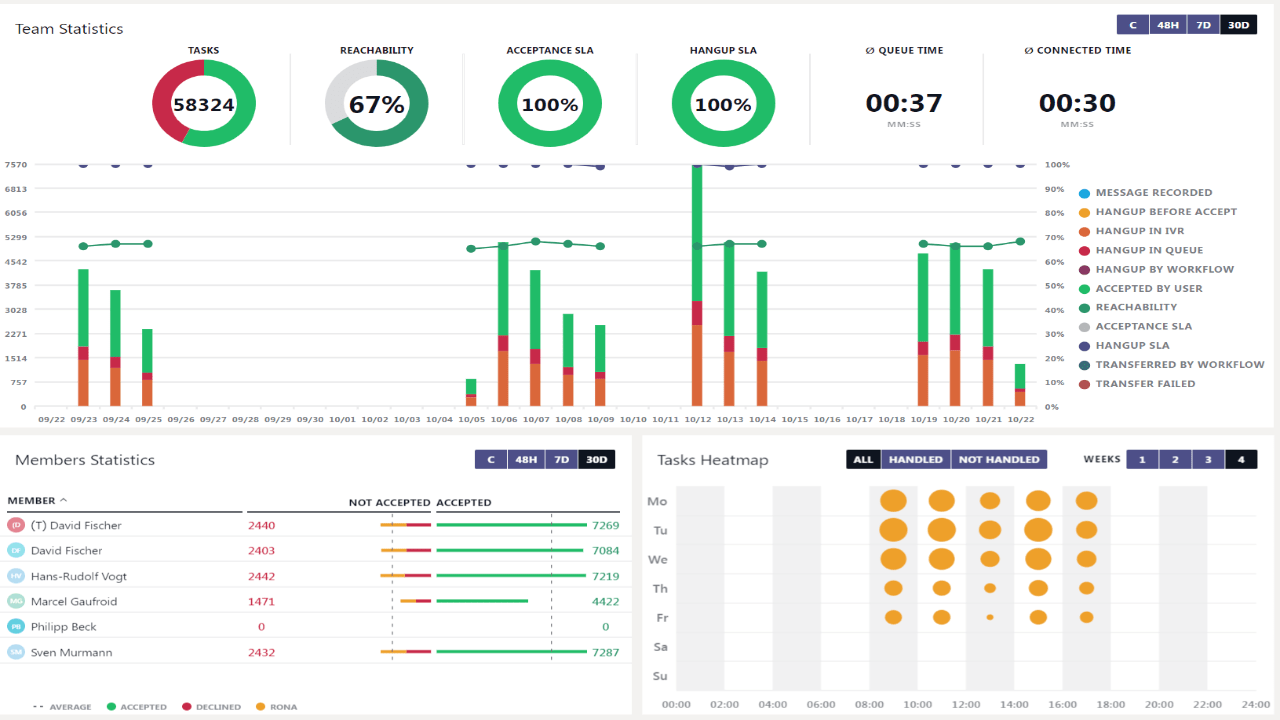The width and height of the screenshot is (1280, 720).
Task: Click the connected time value 00:30
Action: [x=1077, y=103]
